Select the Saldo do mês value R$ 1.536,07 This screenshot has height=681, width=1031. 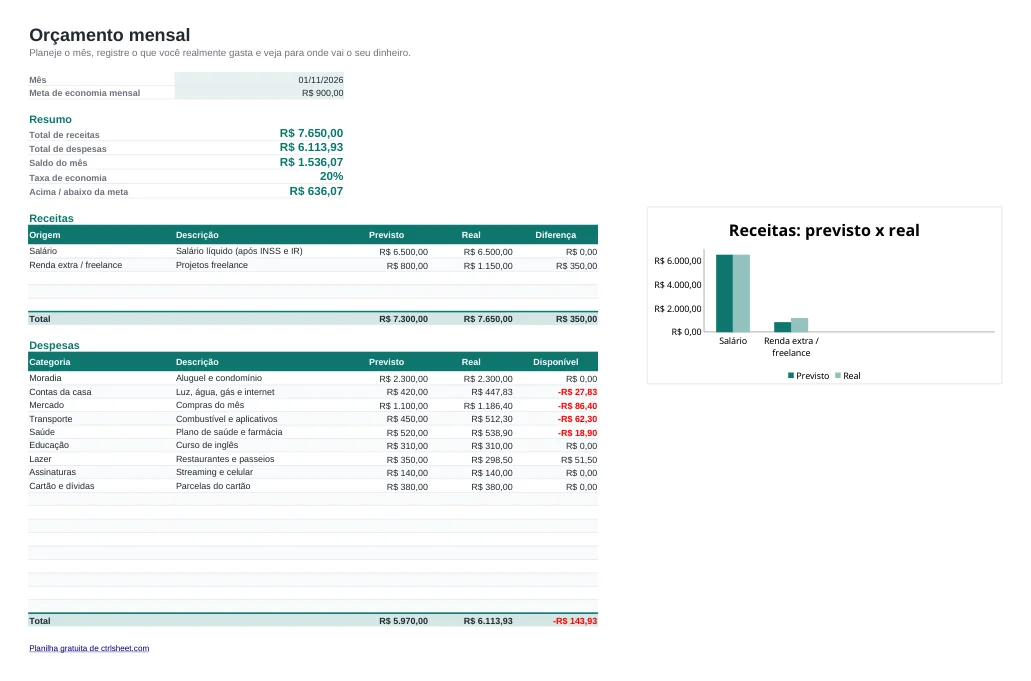point(311,162)
